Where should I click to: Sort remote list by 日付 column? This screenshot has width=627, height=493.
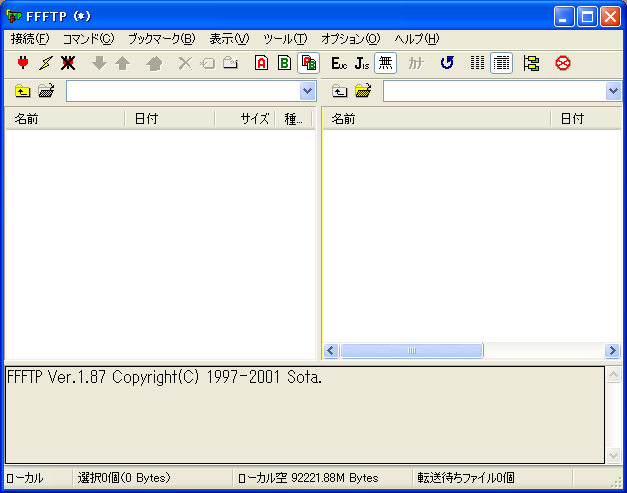586,119
